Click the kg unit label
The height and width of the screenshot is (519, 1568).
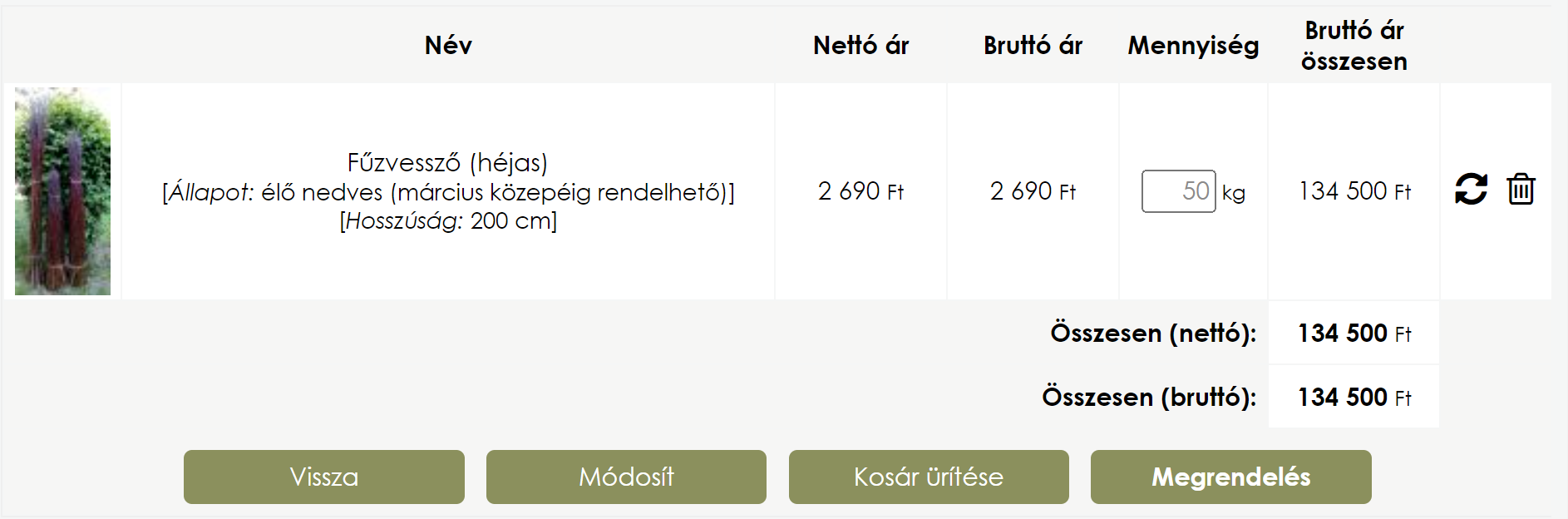(x=1234, y=193)
